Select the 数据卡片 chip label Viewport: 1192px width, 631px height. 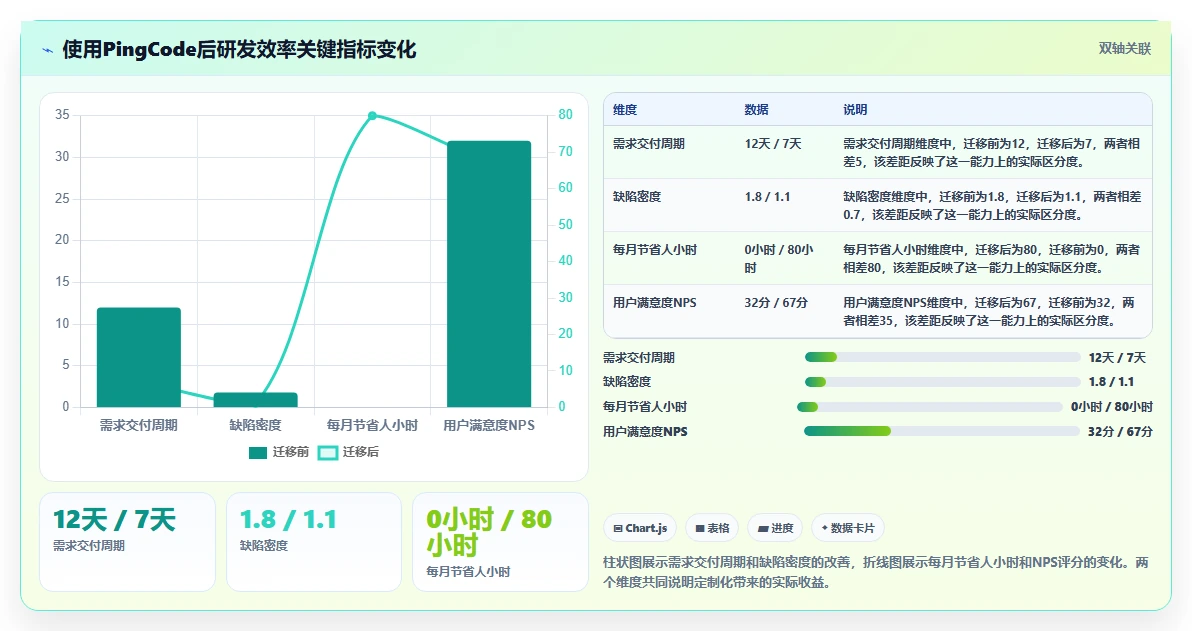pos(852,528)
